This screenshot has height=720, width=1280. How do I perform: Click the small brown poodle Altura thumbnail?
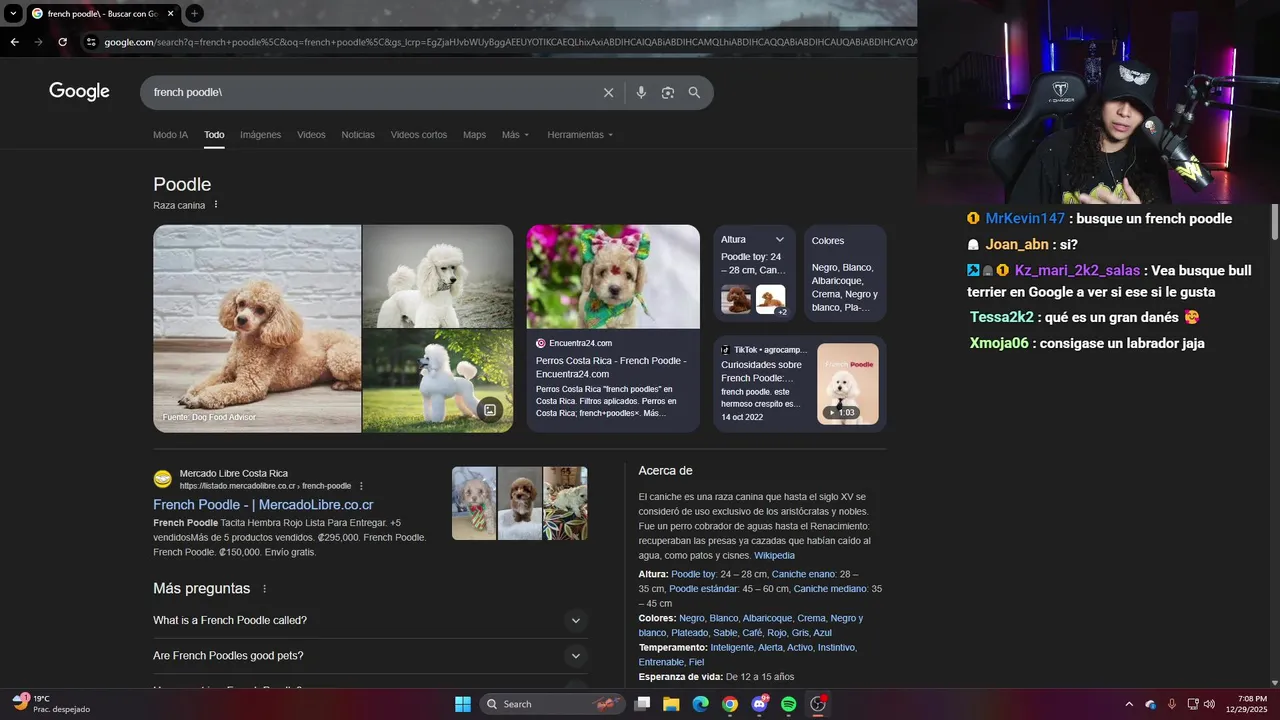pyautogui.click(x=736, y=299)
